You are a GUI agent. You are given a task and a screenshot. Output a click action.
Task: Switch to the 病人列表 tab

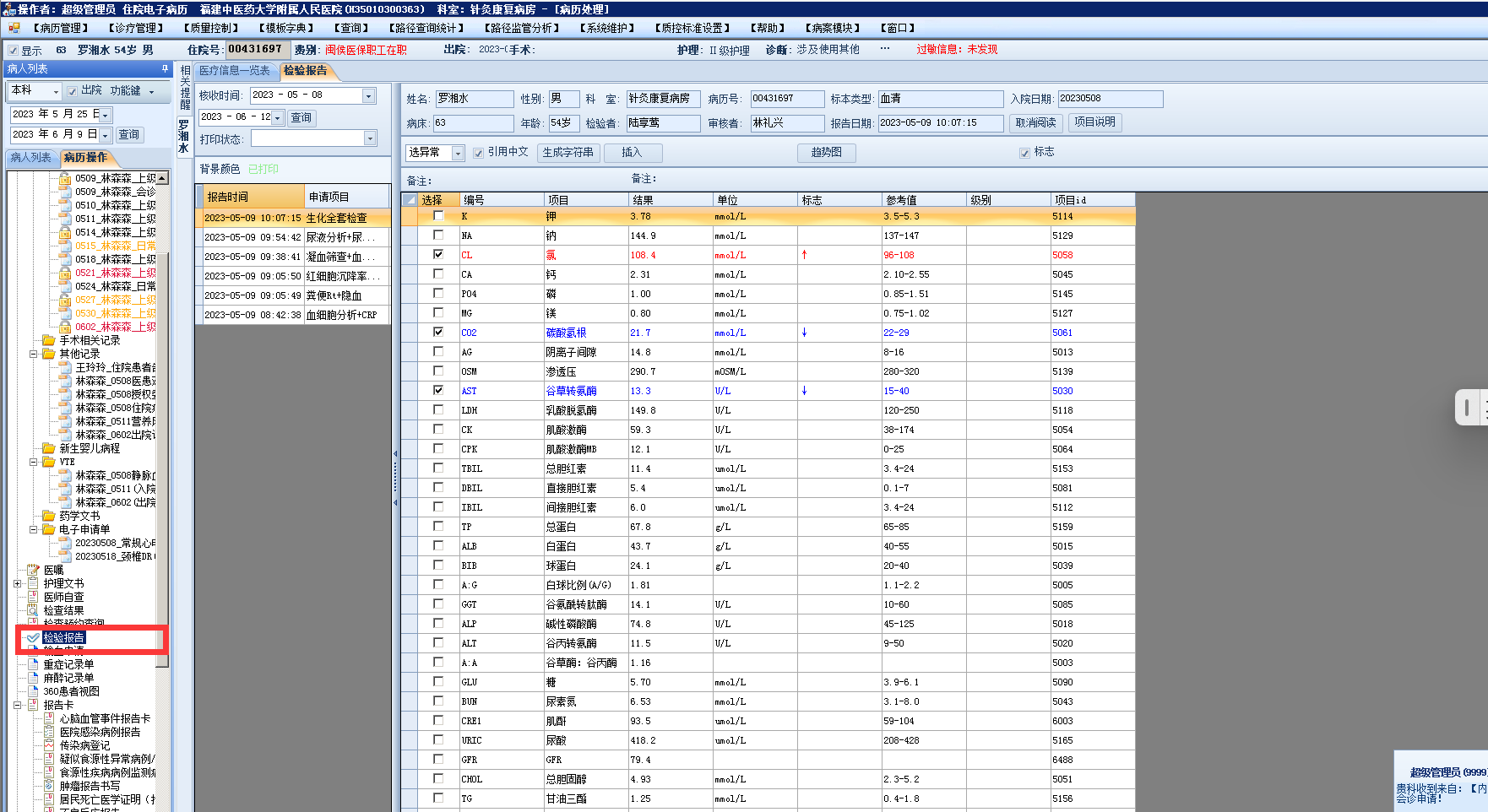30,158
